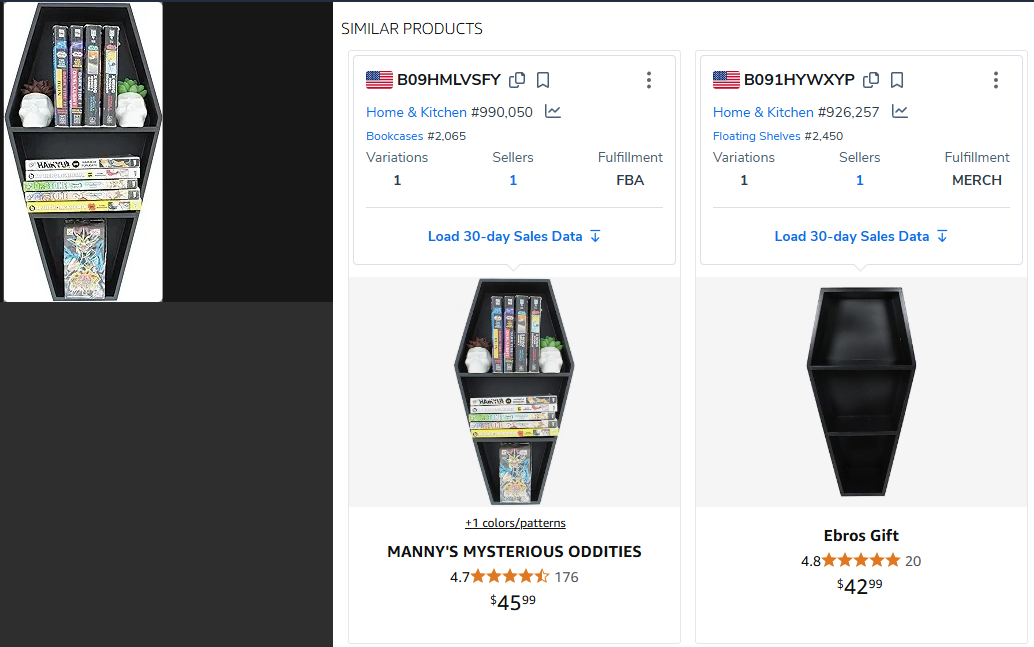
Task: Show rank chart next to #990,050
Action: point(553,112)
